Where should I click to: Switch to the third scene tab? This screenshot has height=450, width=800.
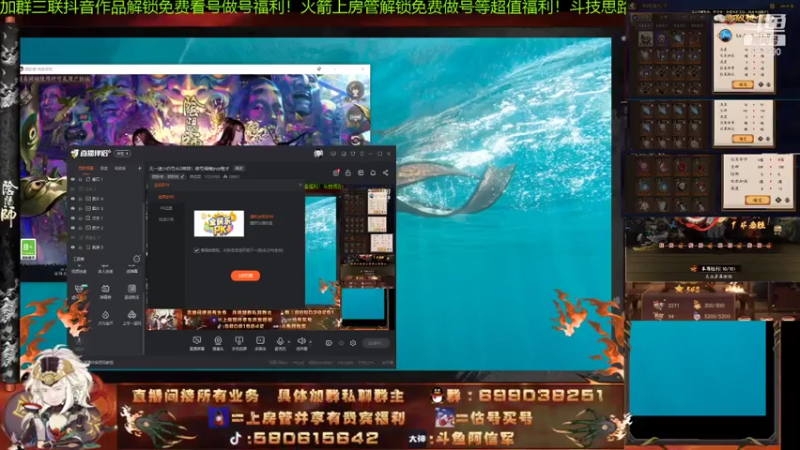tap(120, 168)
